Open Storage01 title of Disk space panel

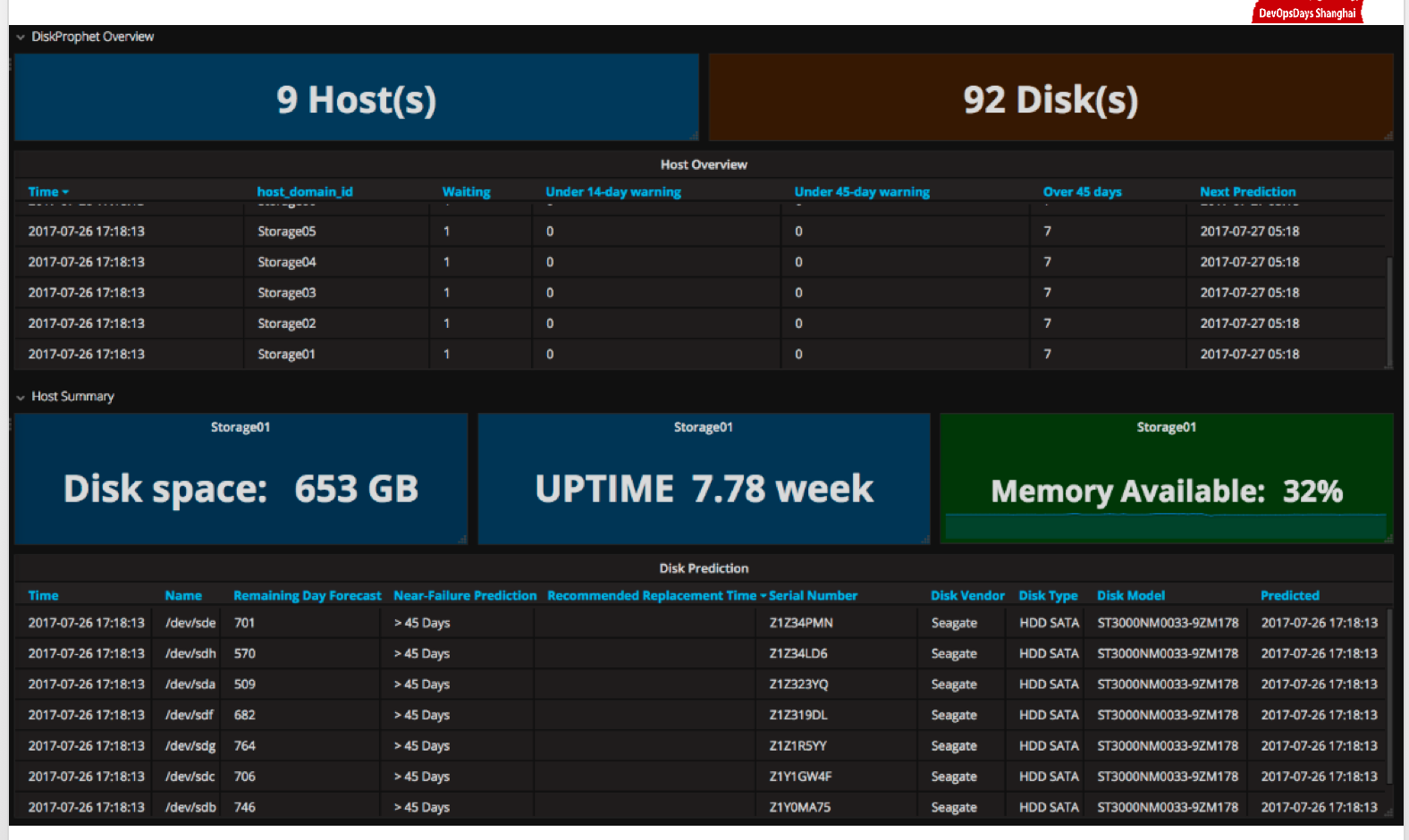pyautogui.click(x=240, y=427)
